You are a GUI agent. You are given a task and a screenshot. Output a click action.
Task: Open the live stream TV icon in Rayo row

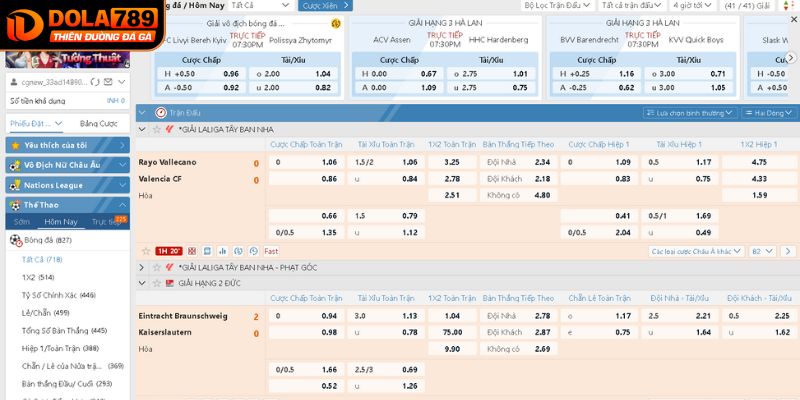tap(207, 251)
